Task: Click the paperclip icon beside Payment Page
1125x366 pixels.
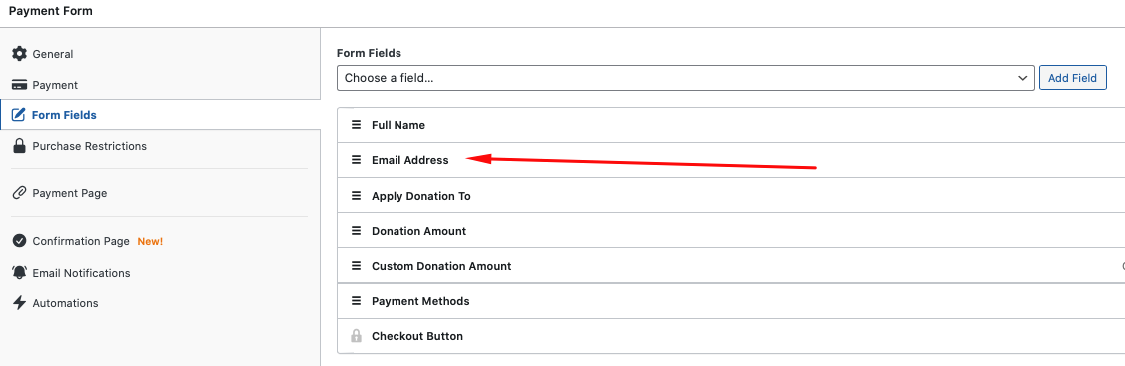Action: point(19,193)
